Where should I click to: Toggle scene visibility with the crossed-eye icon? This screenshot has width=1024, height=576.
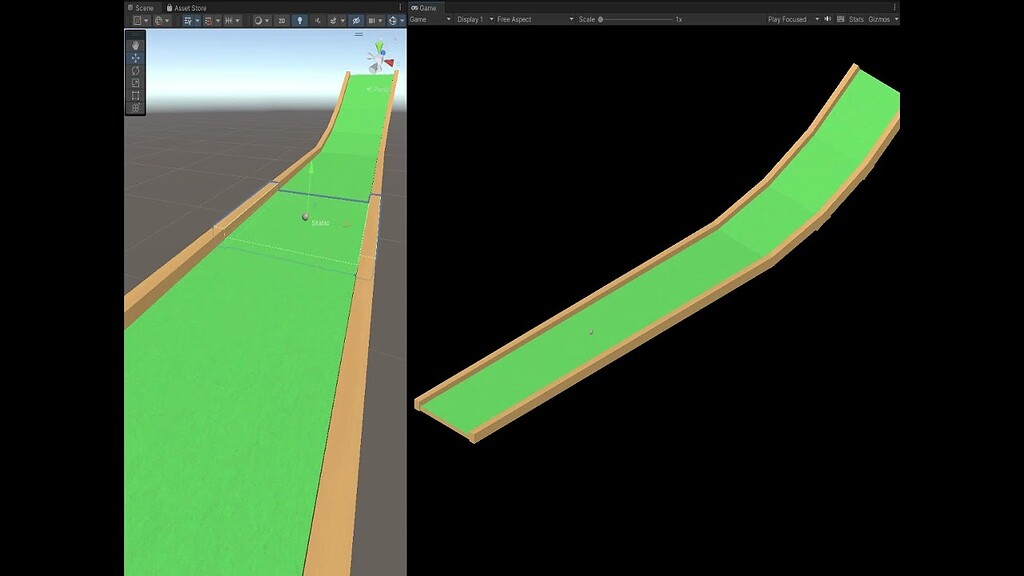tap(355, 19)
